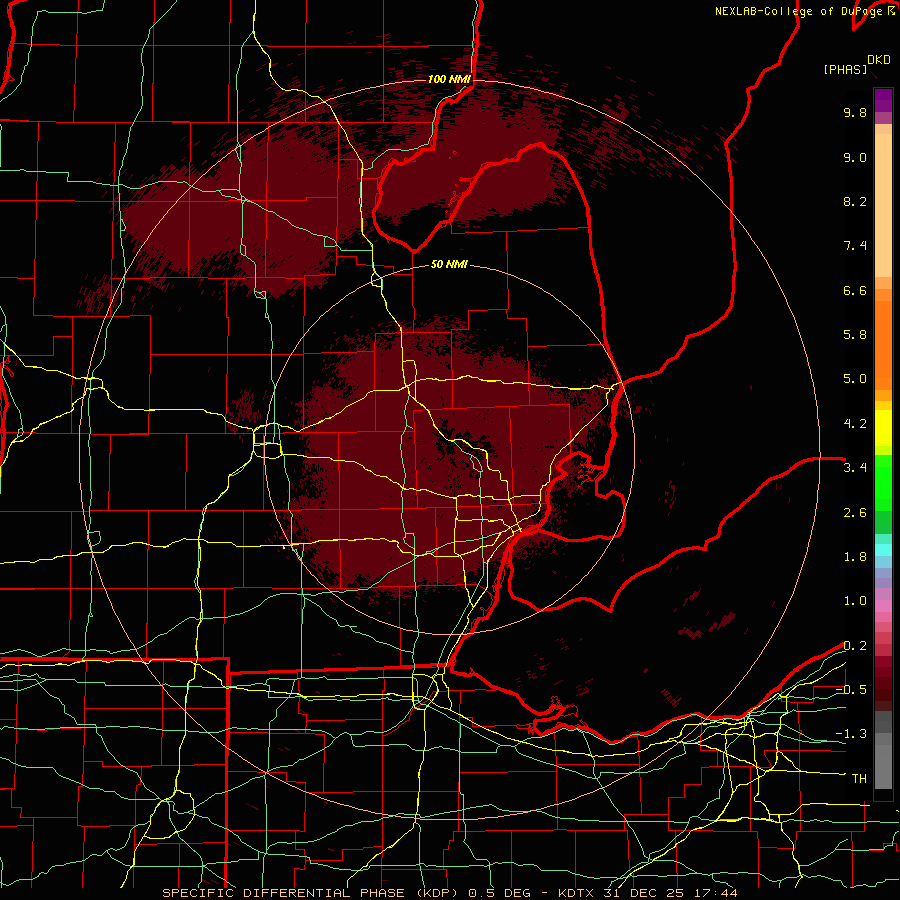Click the 0.2 scale value
The width and height of the screenshot is (900, 900).
coord(855,646)
